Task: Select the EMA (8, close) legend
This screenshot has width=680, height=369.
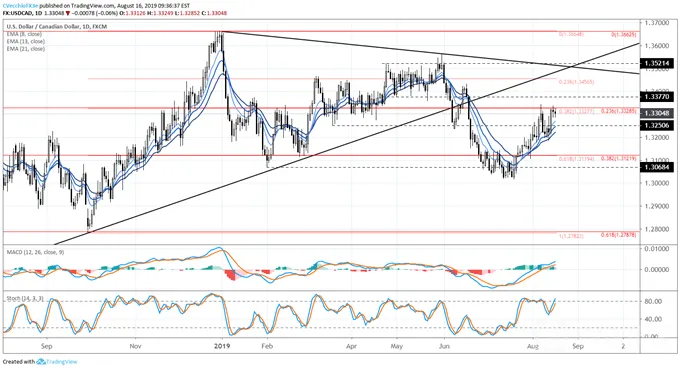Action: point(24,34)
